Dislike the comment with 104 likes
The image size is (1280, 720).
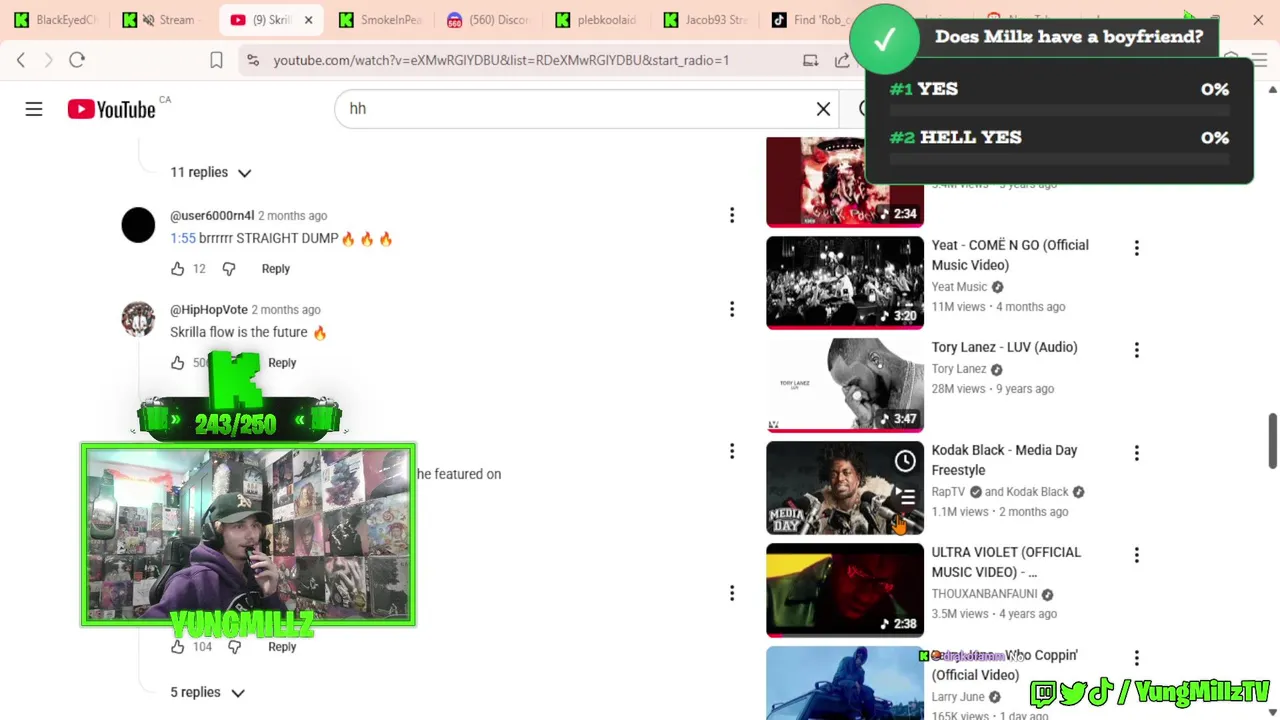click(x=235, y=646)
